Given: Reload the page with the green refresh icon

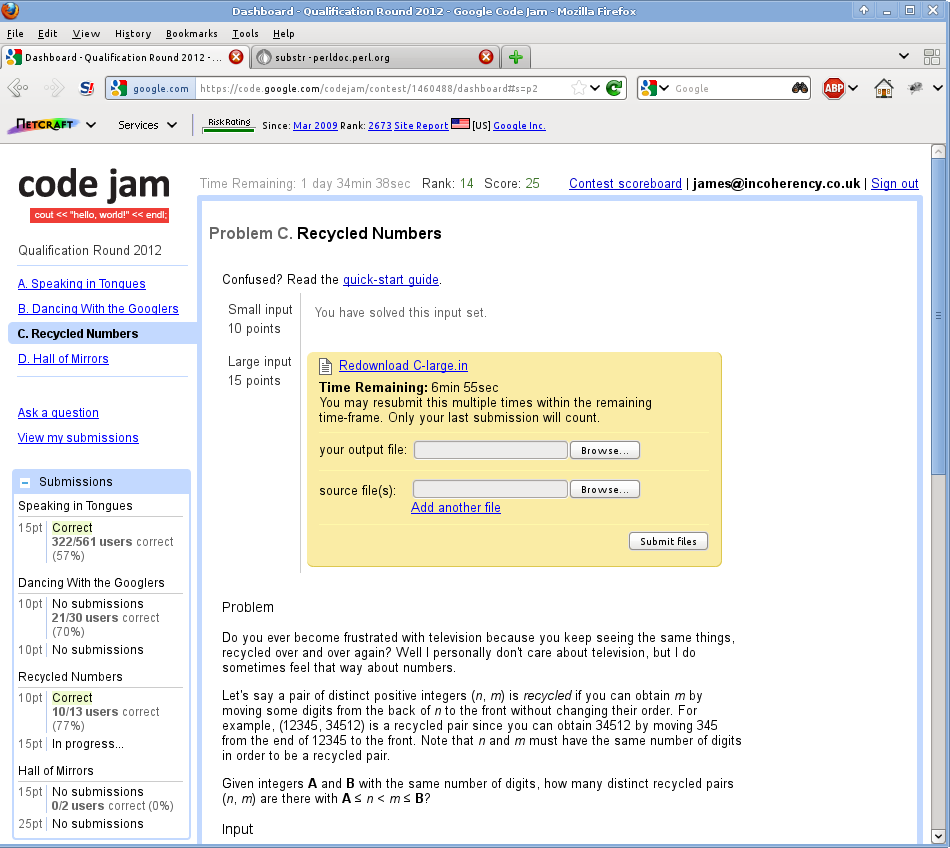Looking at the screenshot, I should (x=614, y=88).
